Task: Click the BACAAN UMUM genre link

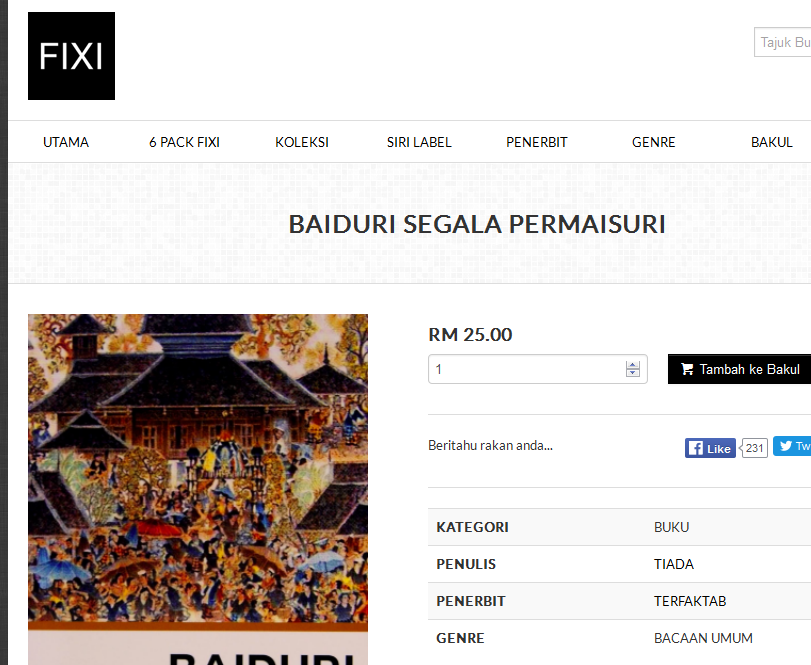Action: point(703,638)
